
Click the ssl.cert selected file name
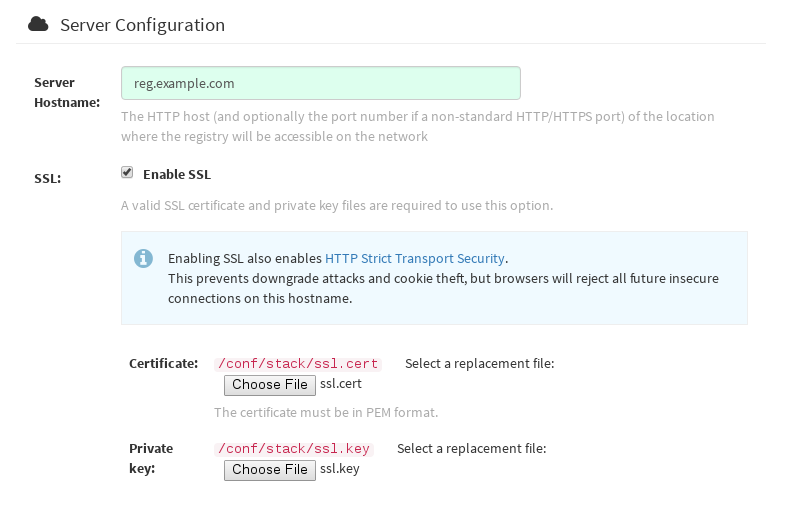coord(341,384)
